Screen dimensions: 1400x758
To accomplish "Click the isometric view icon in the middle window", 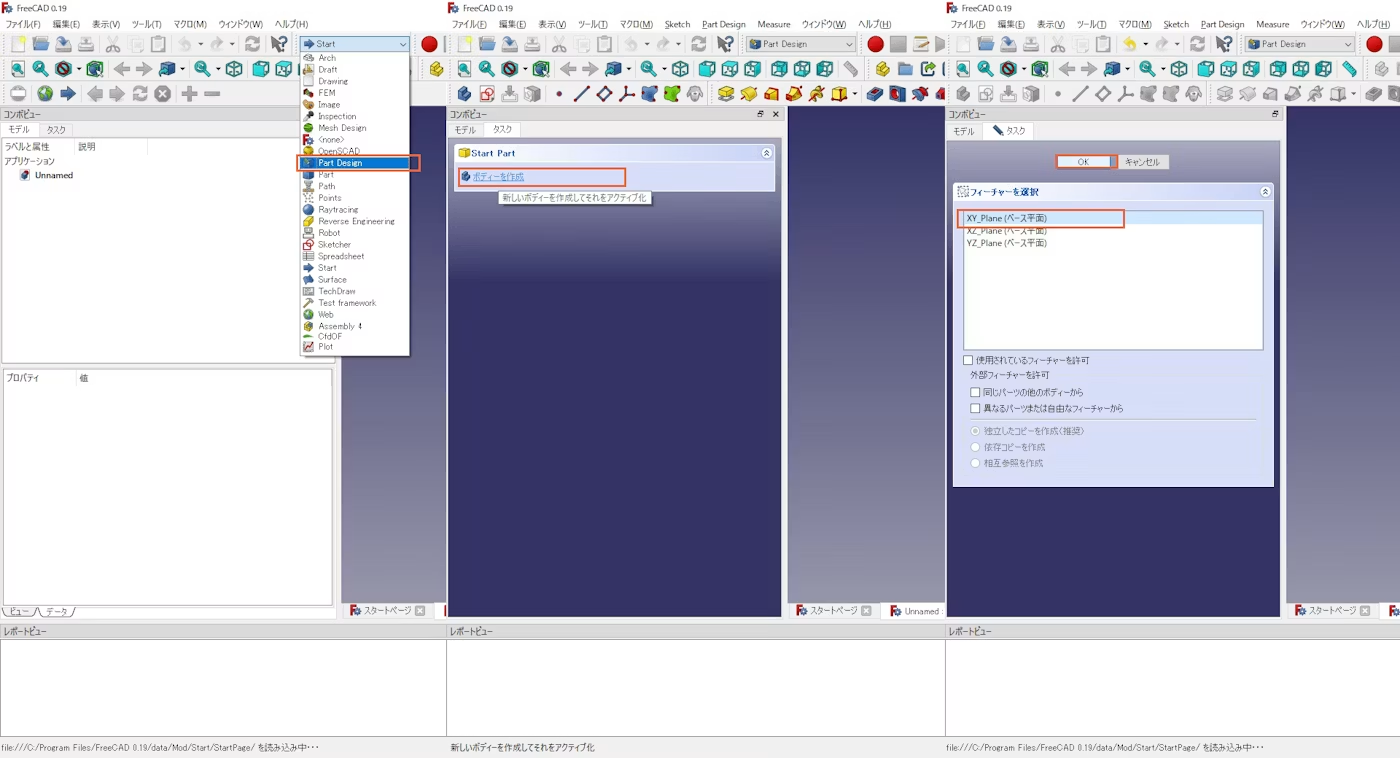I will point(680,69).
